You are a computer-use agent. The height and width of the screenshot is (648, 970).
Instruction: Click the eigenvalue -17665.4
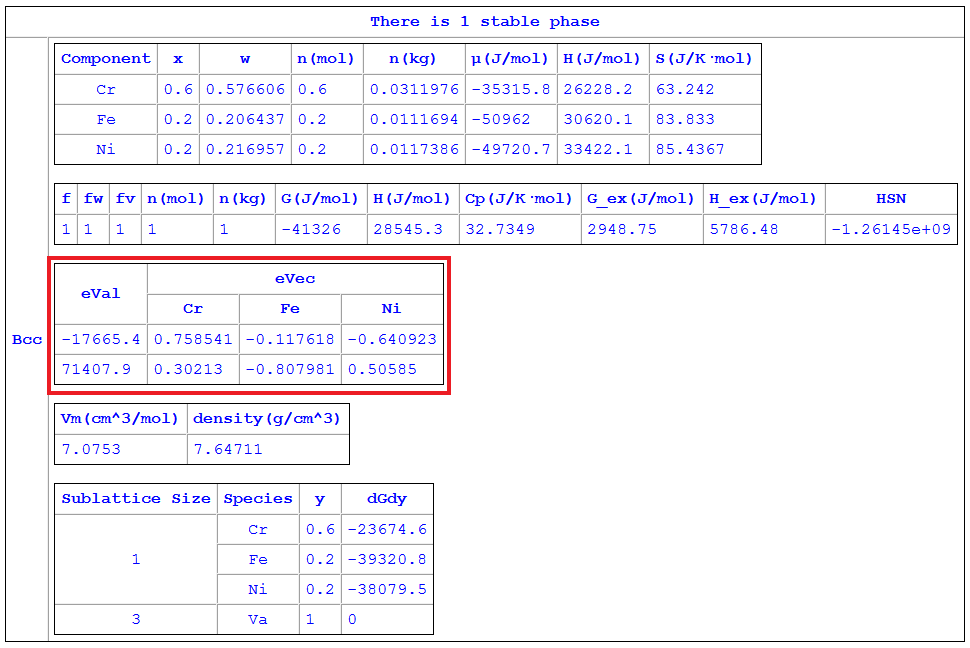tap(100, 339)
